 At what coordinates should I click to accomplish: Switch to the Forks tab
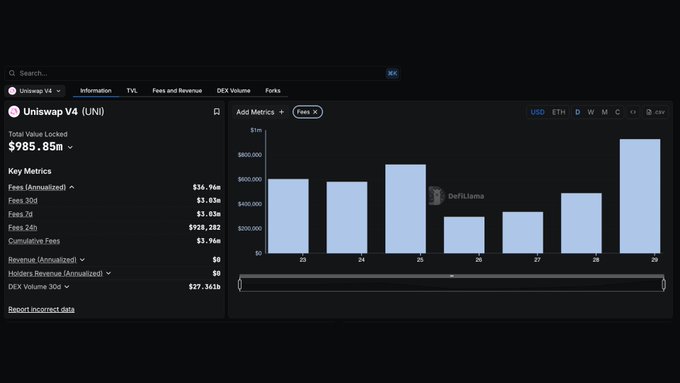273,91
